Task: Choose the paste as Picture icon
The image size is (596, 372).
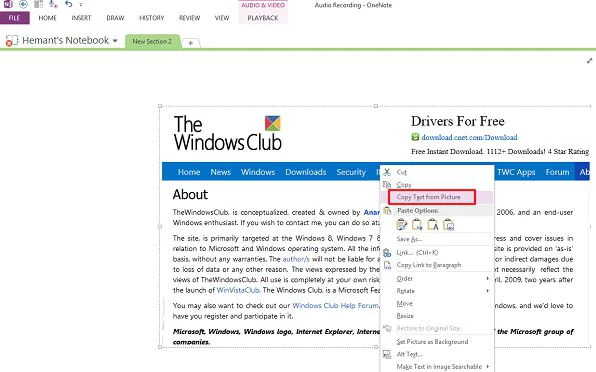Action: click(449, 225)
